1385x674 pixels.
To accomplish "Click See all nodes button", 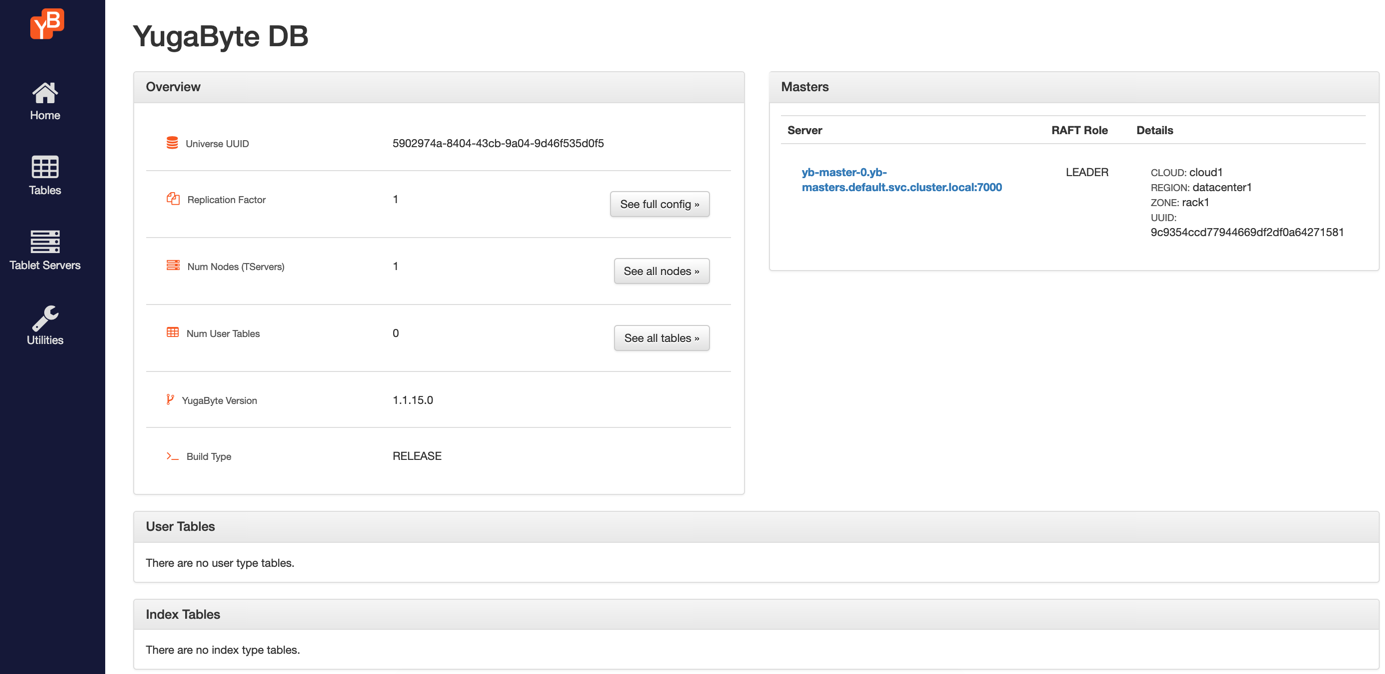I will tap(662, 271).
